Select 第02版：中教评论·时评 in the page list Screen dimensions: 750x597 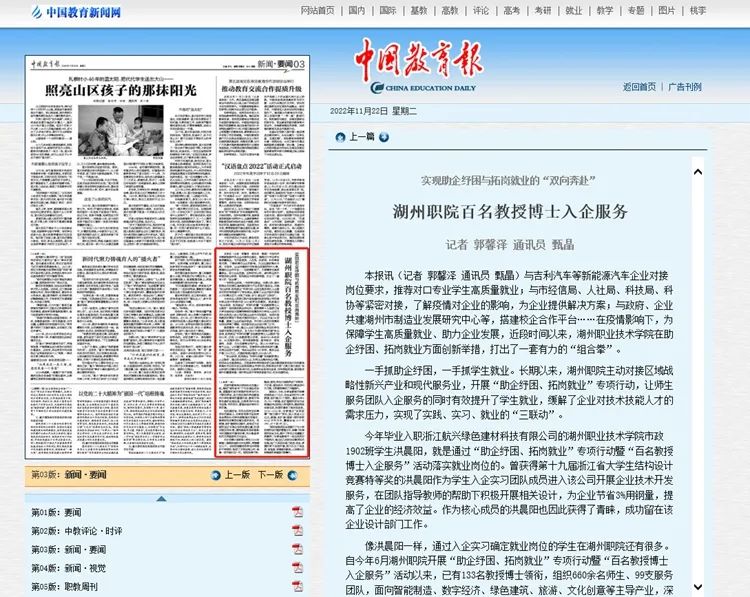tap(76, 531)
